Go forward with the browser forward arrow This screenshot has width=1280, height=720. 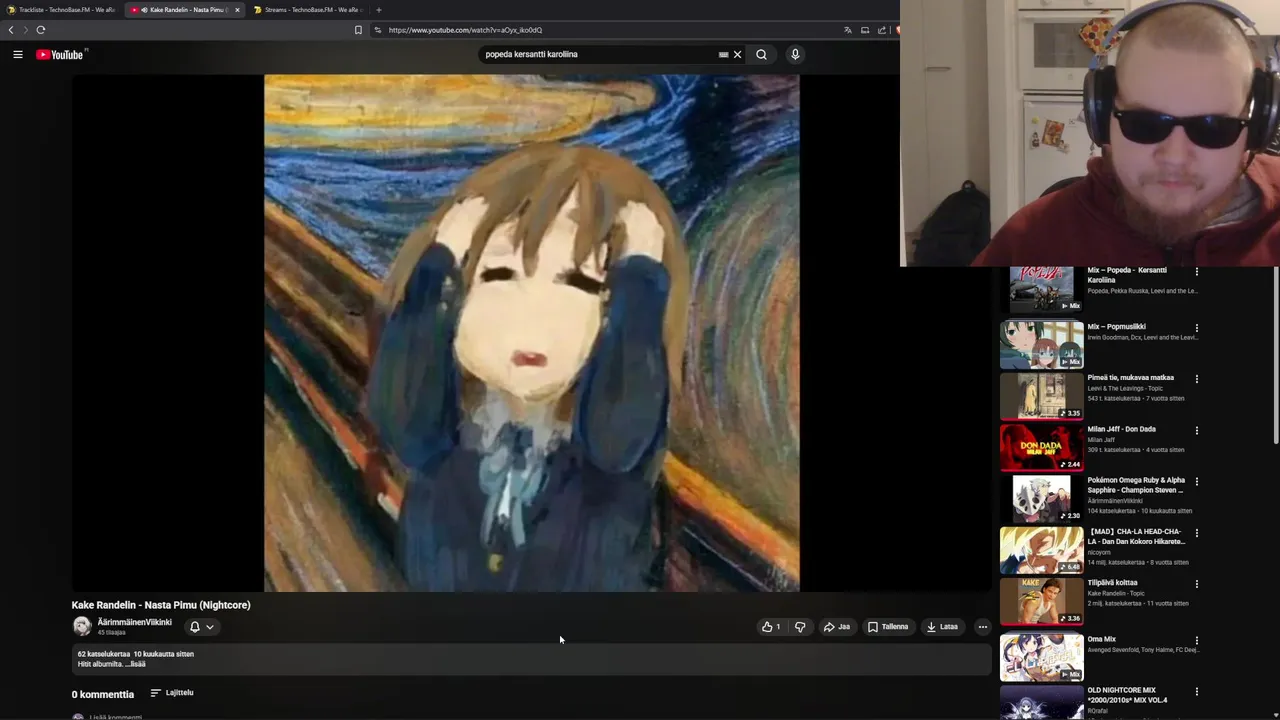25,30
